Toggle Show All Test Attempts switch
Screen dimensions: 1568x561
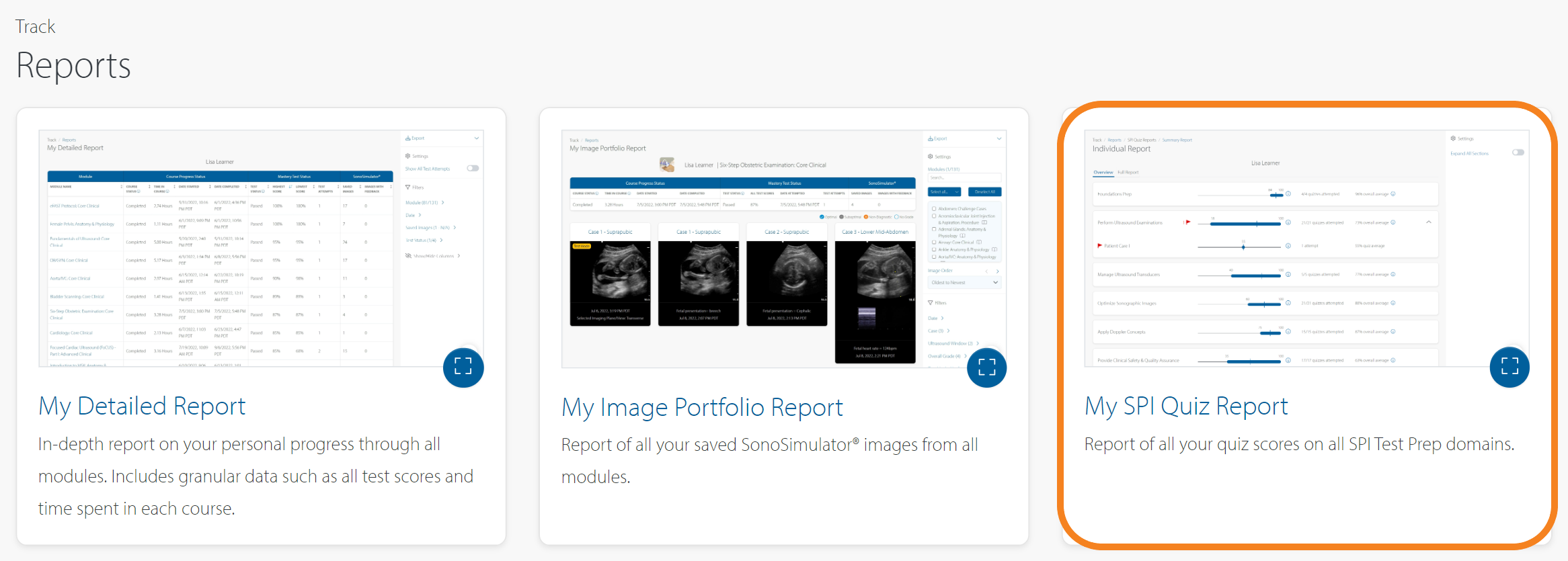(x=473, y=169)
